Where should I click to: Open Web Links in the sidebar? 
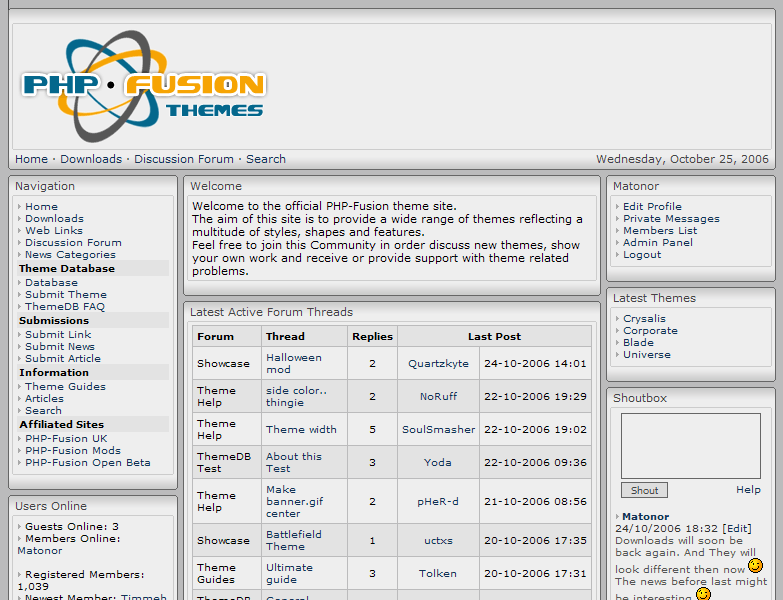[54, 231]
